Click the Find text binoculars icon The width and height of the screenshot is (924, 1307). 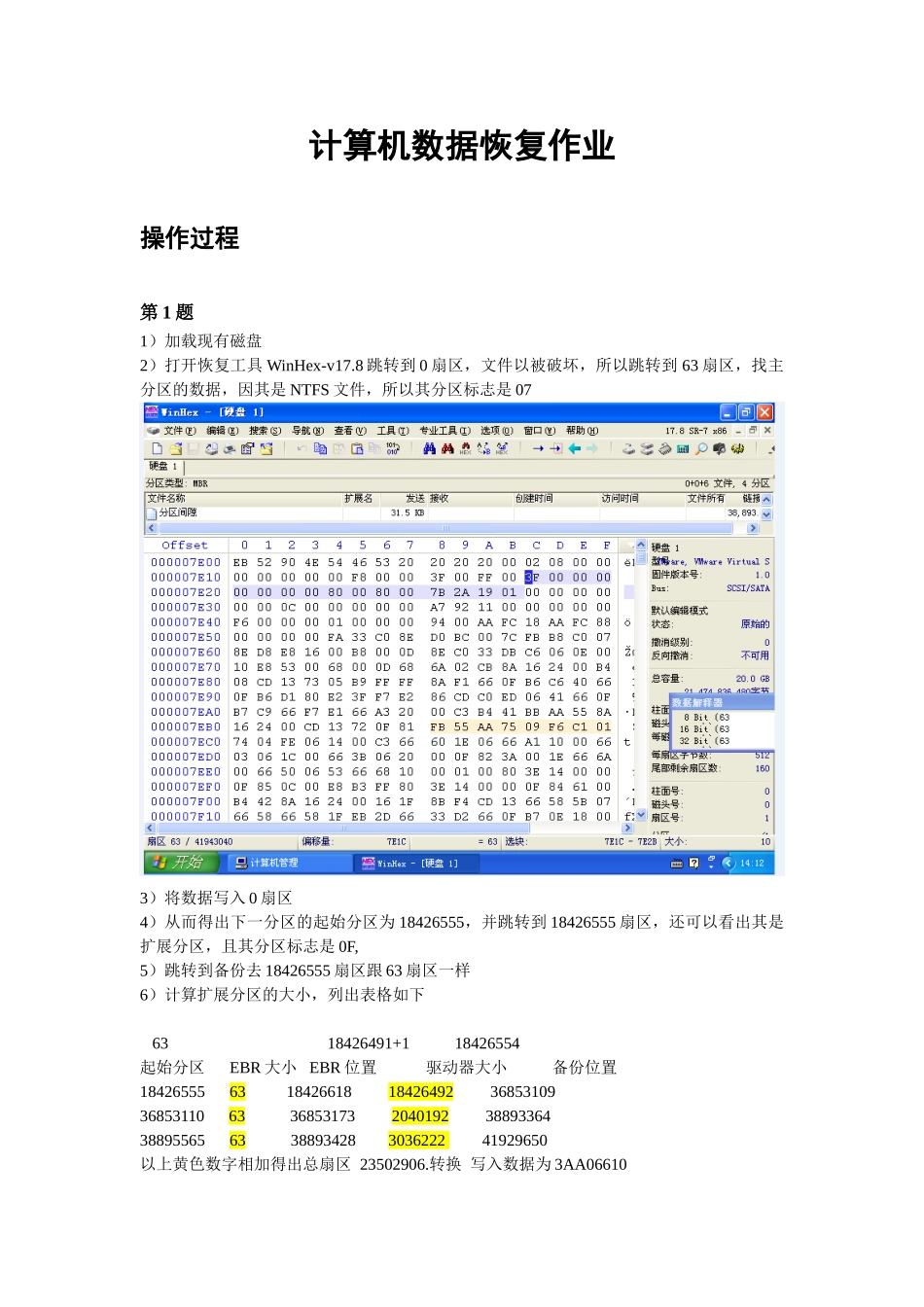click(x=429, y=448)
